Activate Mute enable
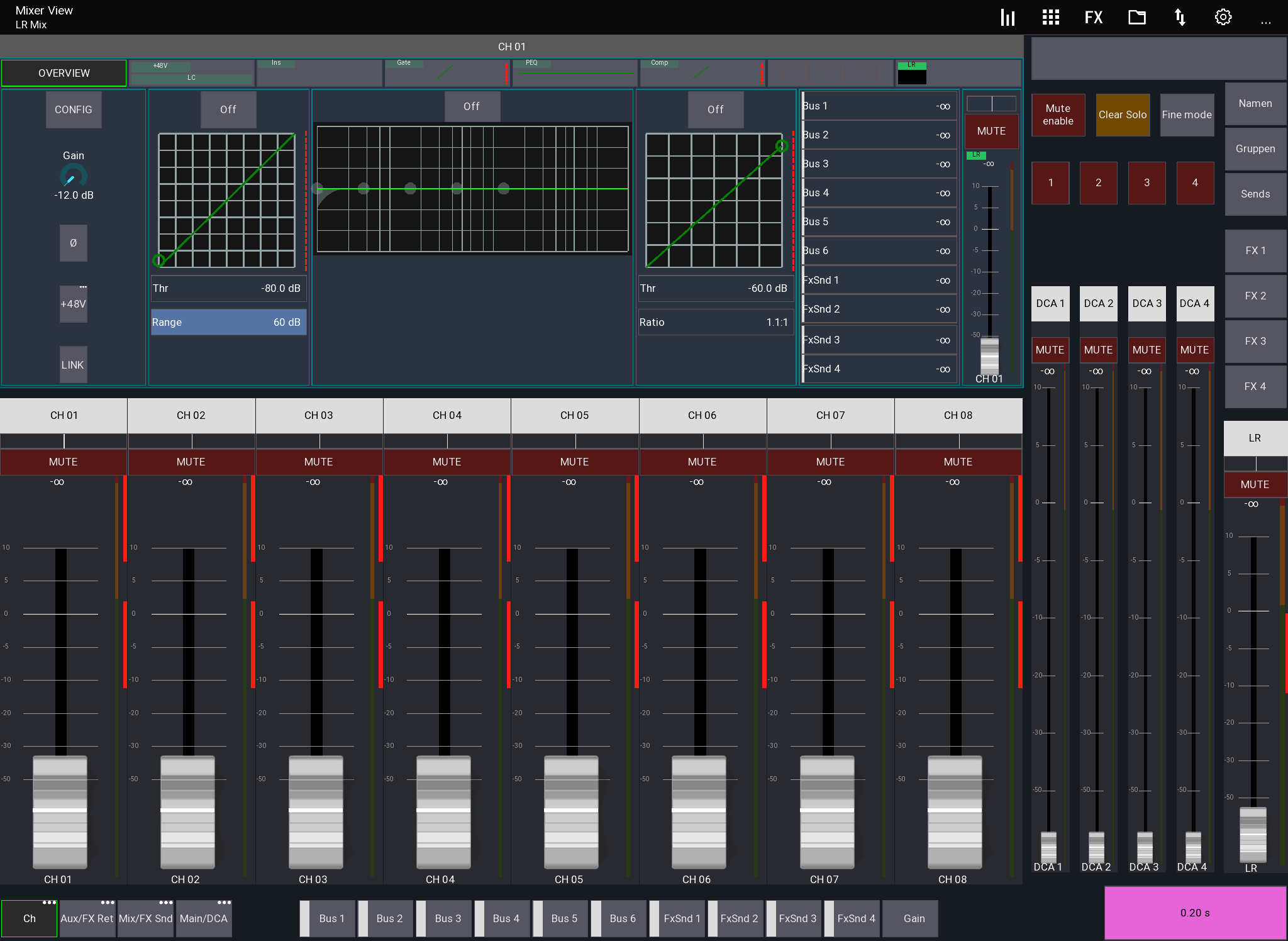 (x=1057, y=114)
